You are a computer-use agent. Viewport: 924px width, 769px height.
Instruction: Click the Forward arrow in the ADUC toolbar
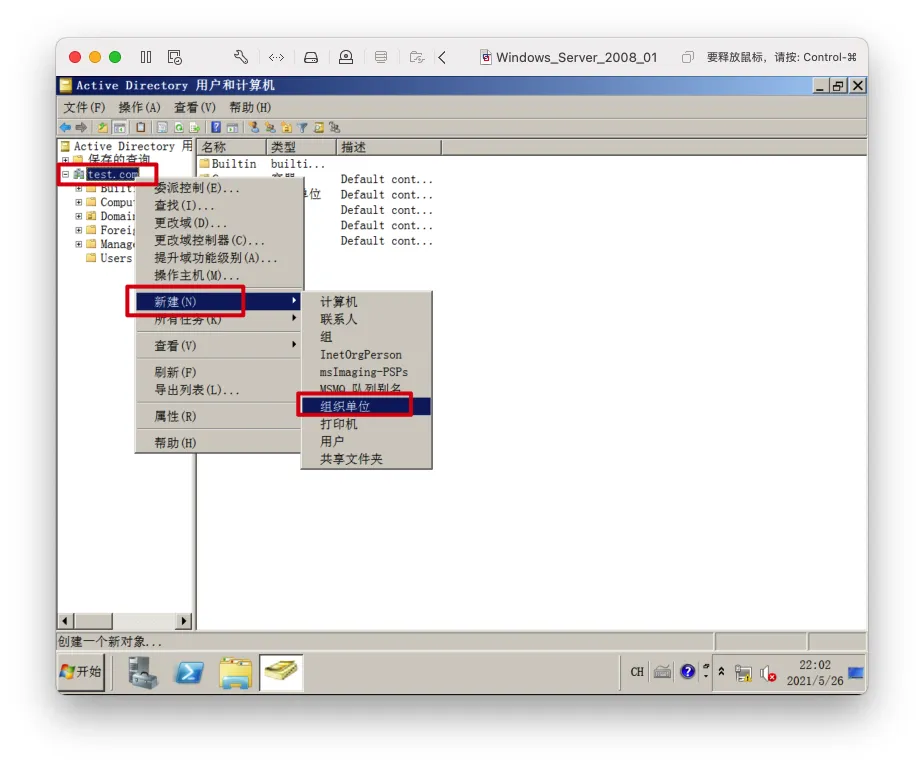(81, 127)
